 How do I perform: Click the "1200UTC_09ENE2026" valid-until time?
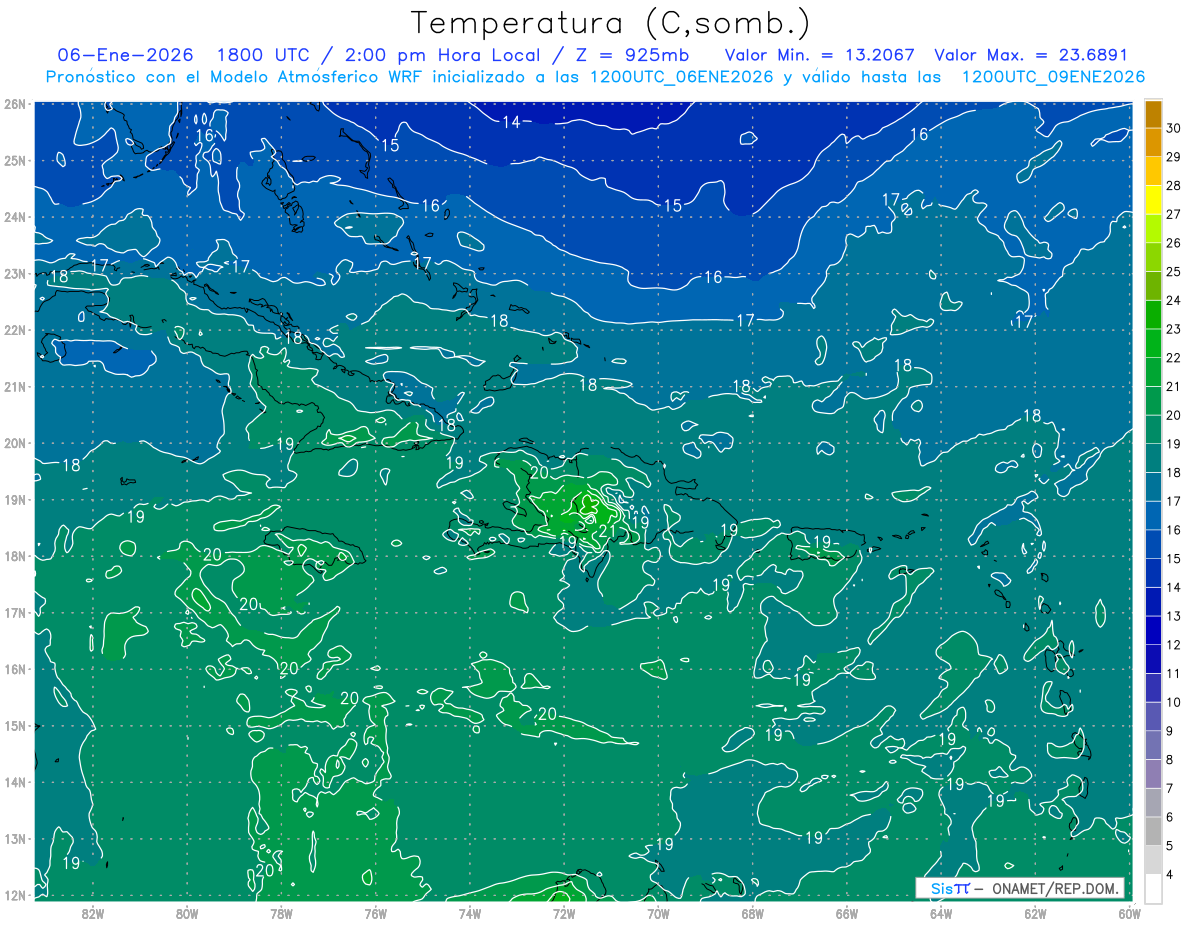[1053, 77]
